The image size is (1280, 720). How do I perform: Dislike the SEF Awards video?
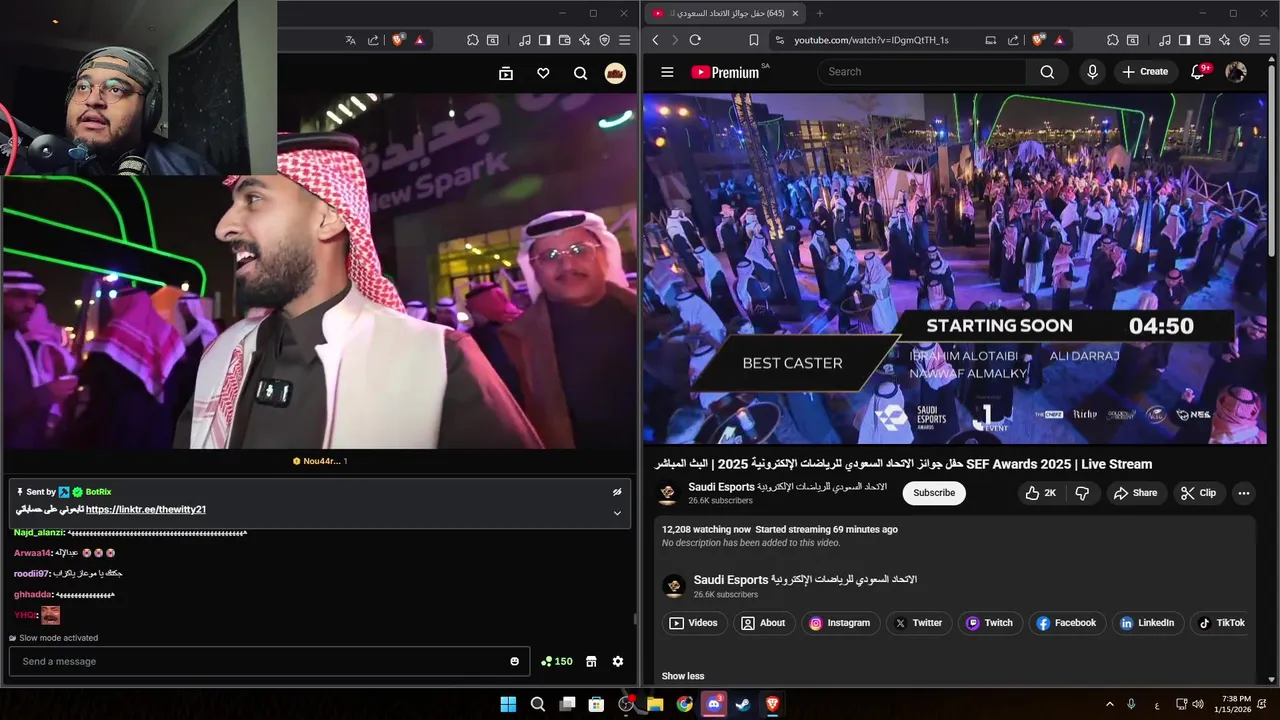pos(1082,493)
